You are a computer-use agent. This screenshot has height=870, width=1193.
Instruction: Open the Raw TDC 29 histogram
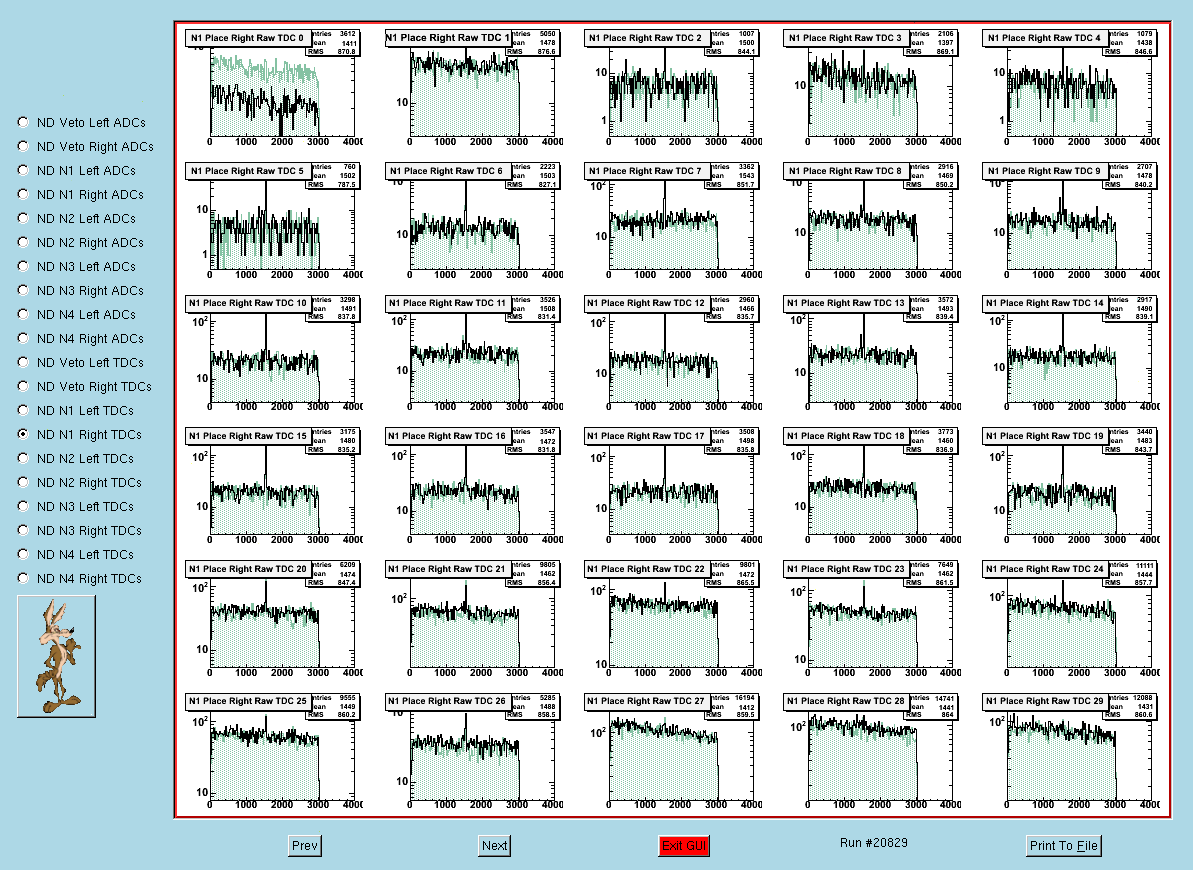pyautogui.click(x=1071, y=751)
